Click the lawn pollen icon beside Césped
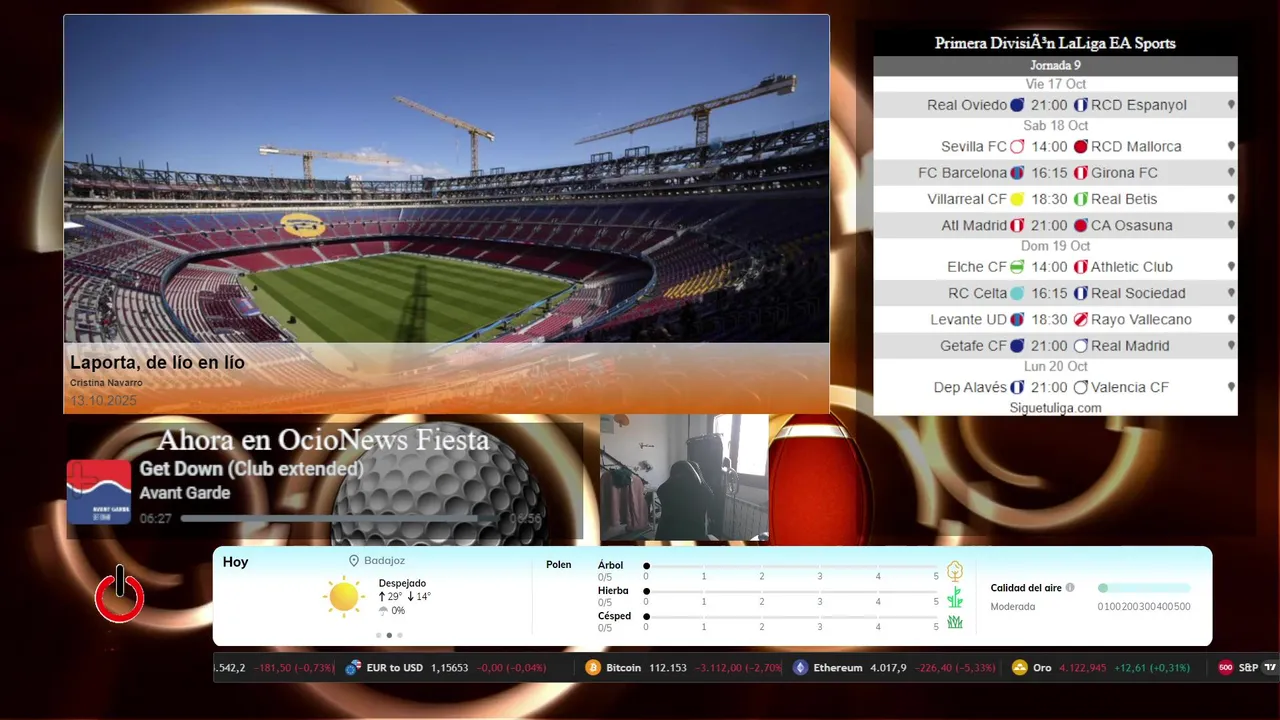This screenshot has height=720, width=1280. click(955, 622)
